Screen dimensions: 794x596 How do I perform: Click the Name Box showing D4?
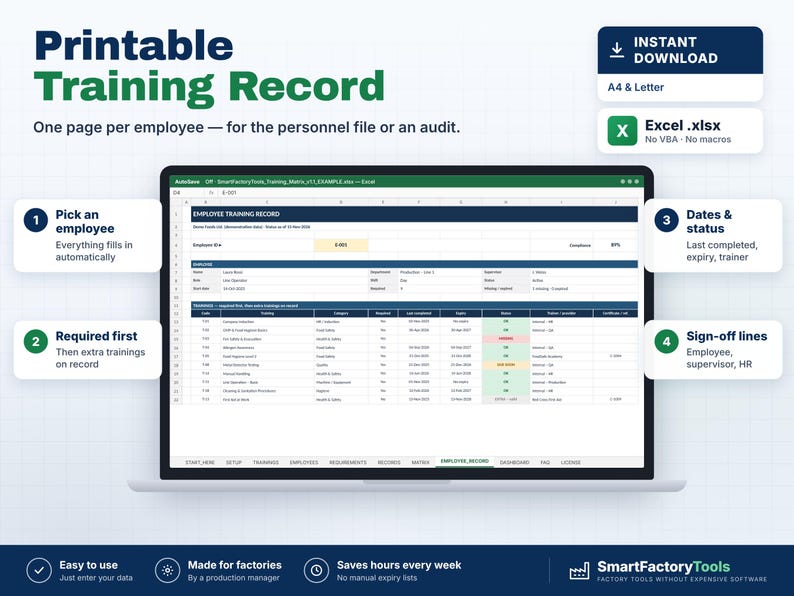coord(186,193)
